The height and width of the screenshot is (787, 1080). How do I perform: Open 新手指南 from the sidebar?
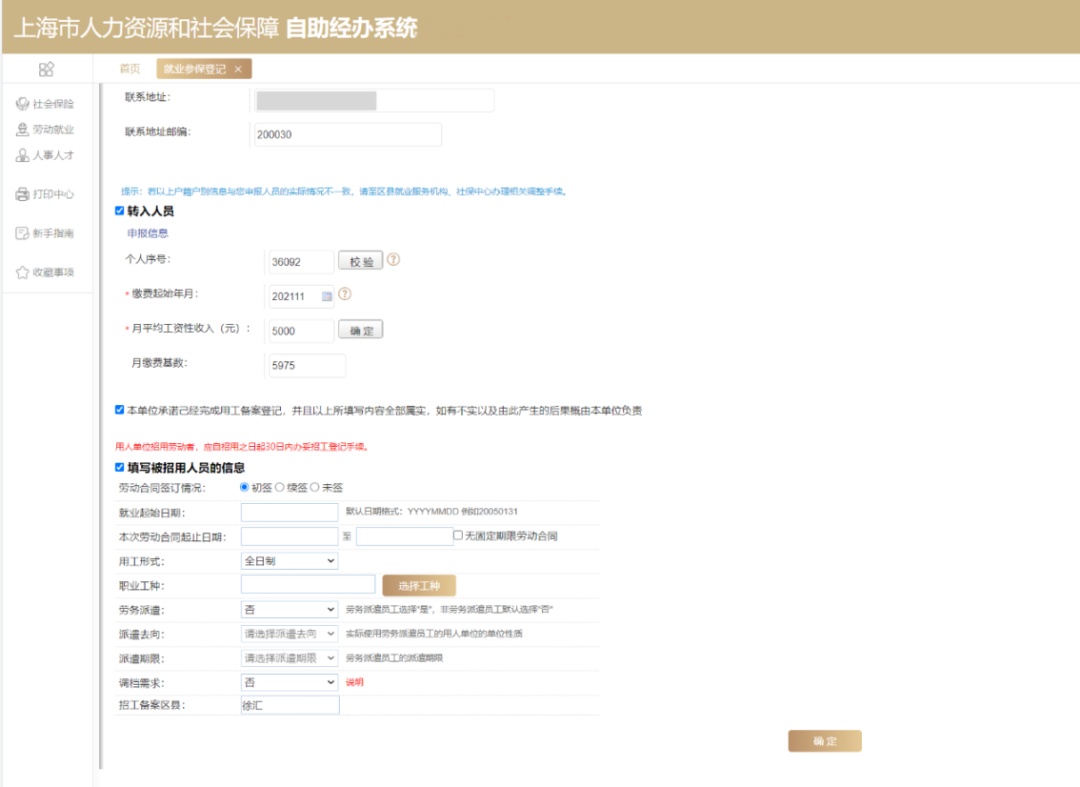point(46,234)
